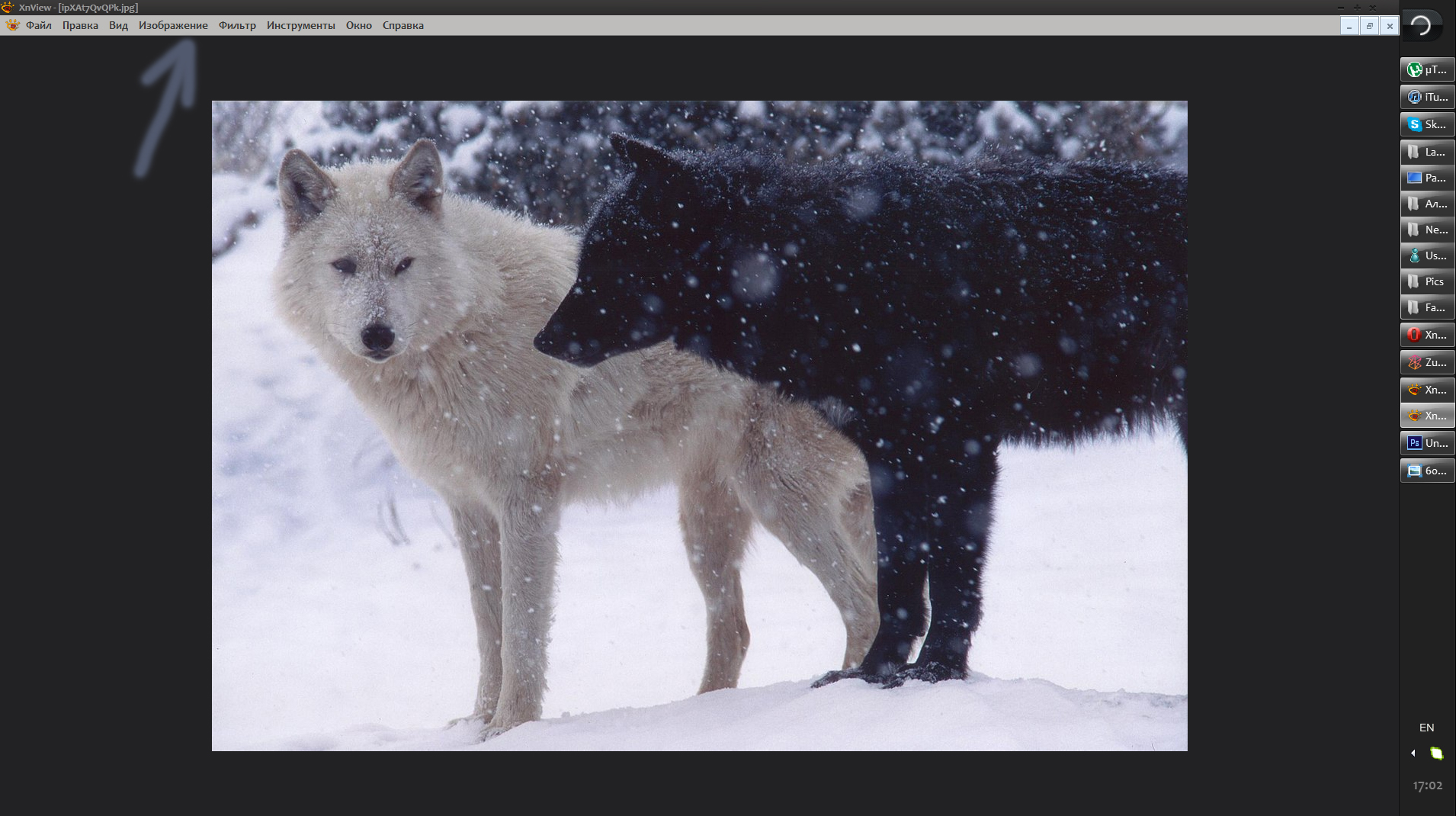Open the Инструменты menu

301,25
